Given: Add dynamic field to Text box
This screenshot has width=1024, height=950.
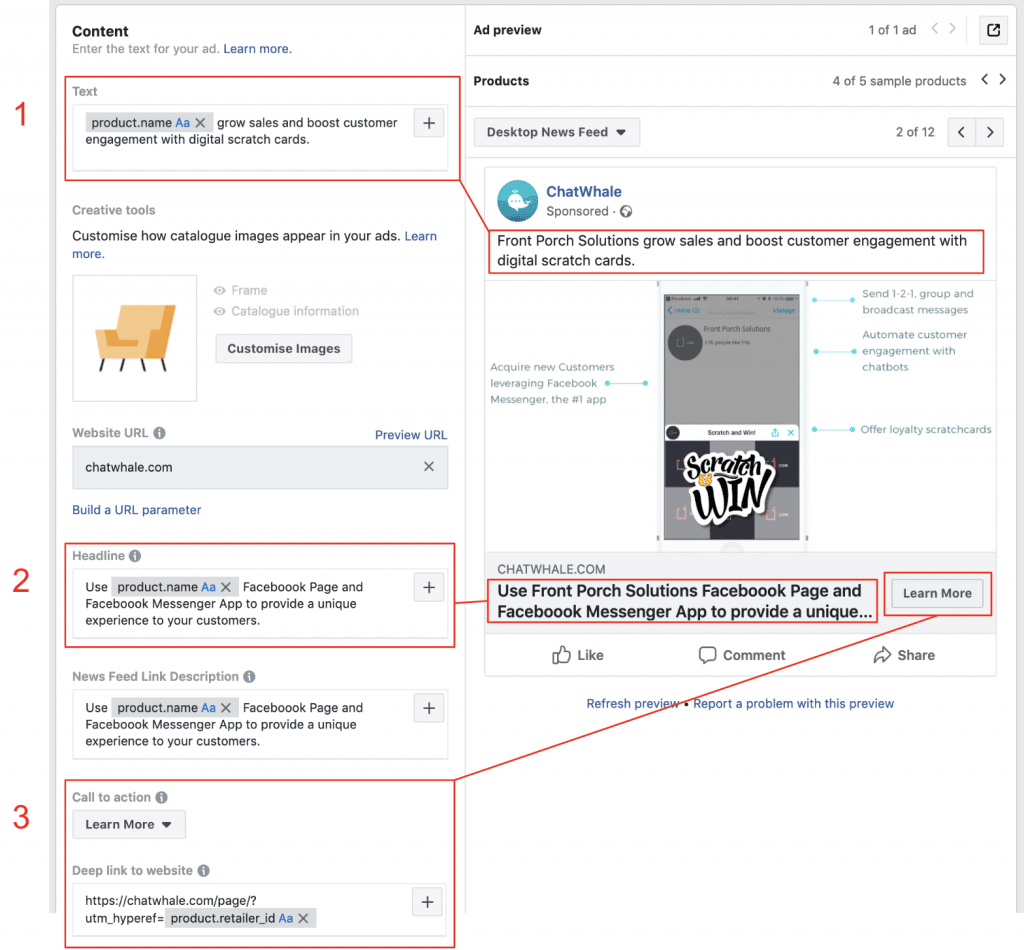Looking at the screenshot, I should click(429, 123).
